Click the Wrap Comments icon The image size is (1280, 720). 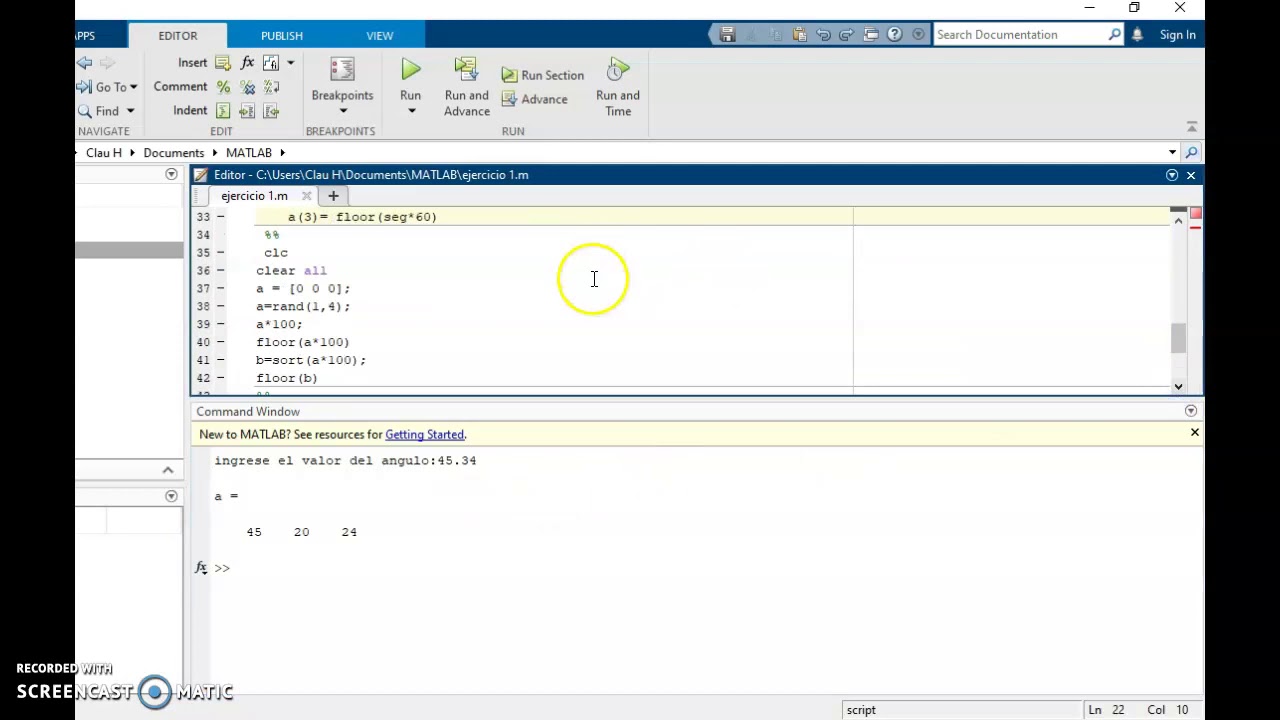coord(271,87)
